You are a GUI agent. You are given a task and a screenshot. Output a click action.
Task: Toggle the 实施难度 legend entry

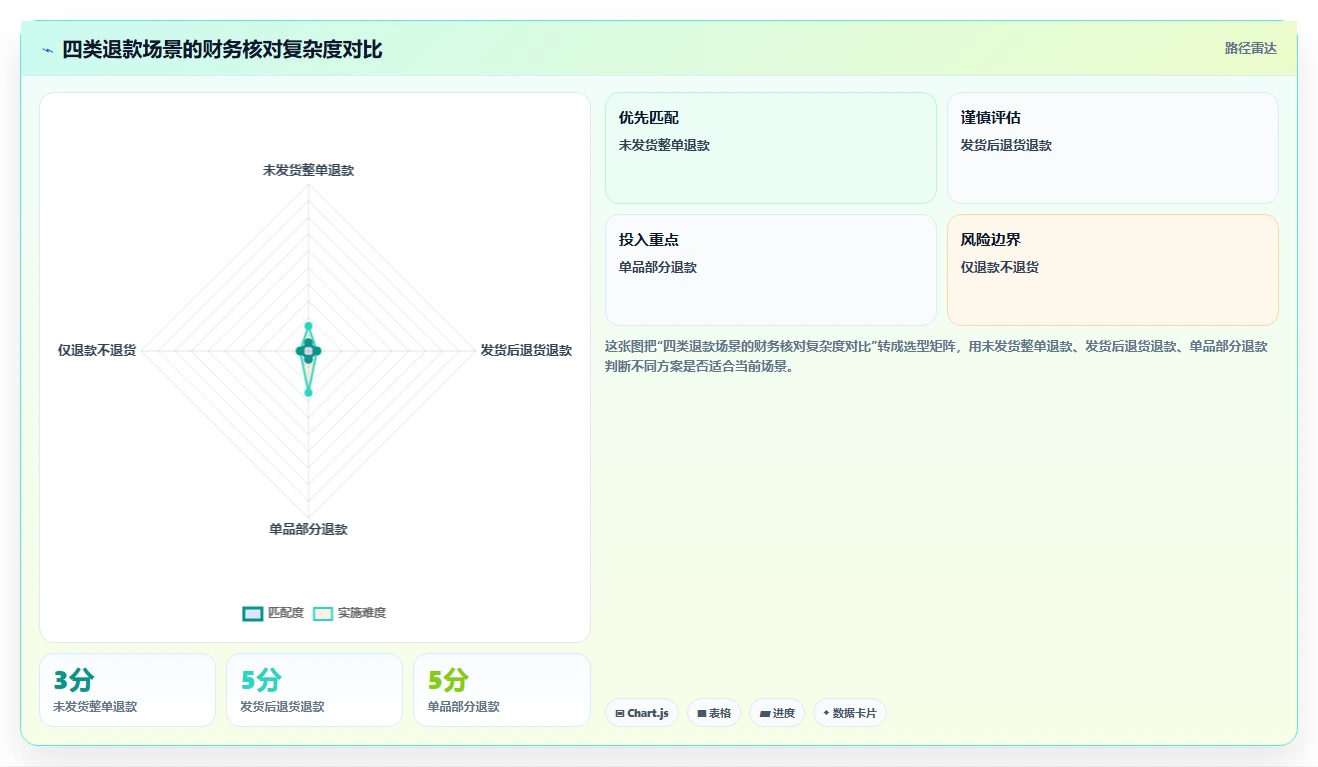point(349,613)
